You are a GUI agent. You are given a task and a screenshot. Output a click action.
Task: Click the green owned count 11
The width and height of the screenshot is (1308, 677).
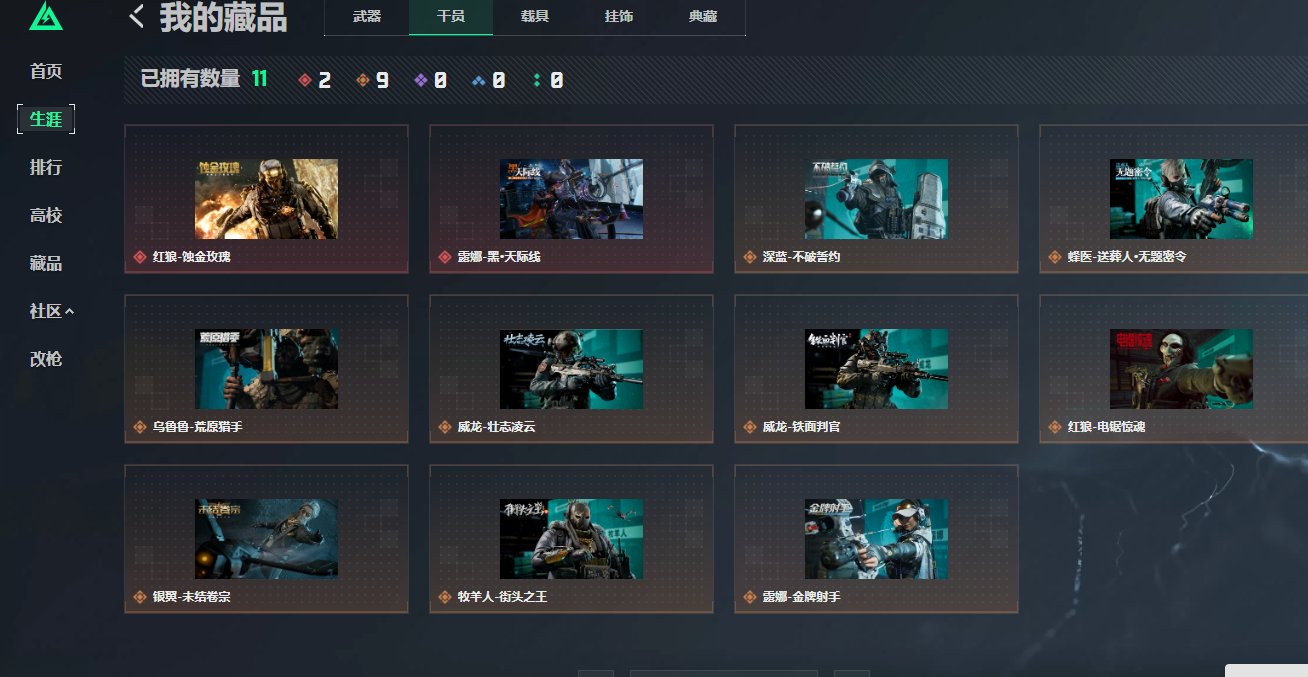(x=260, y=80)
